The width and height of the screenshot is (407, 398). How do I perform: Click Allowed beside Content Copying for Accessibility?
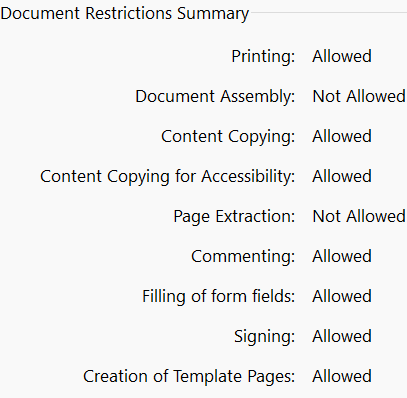coord(342,176)
